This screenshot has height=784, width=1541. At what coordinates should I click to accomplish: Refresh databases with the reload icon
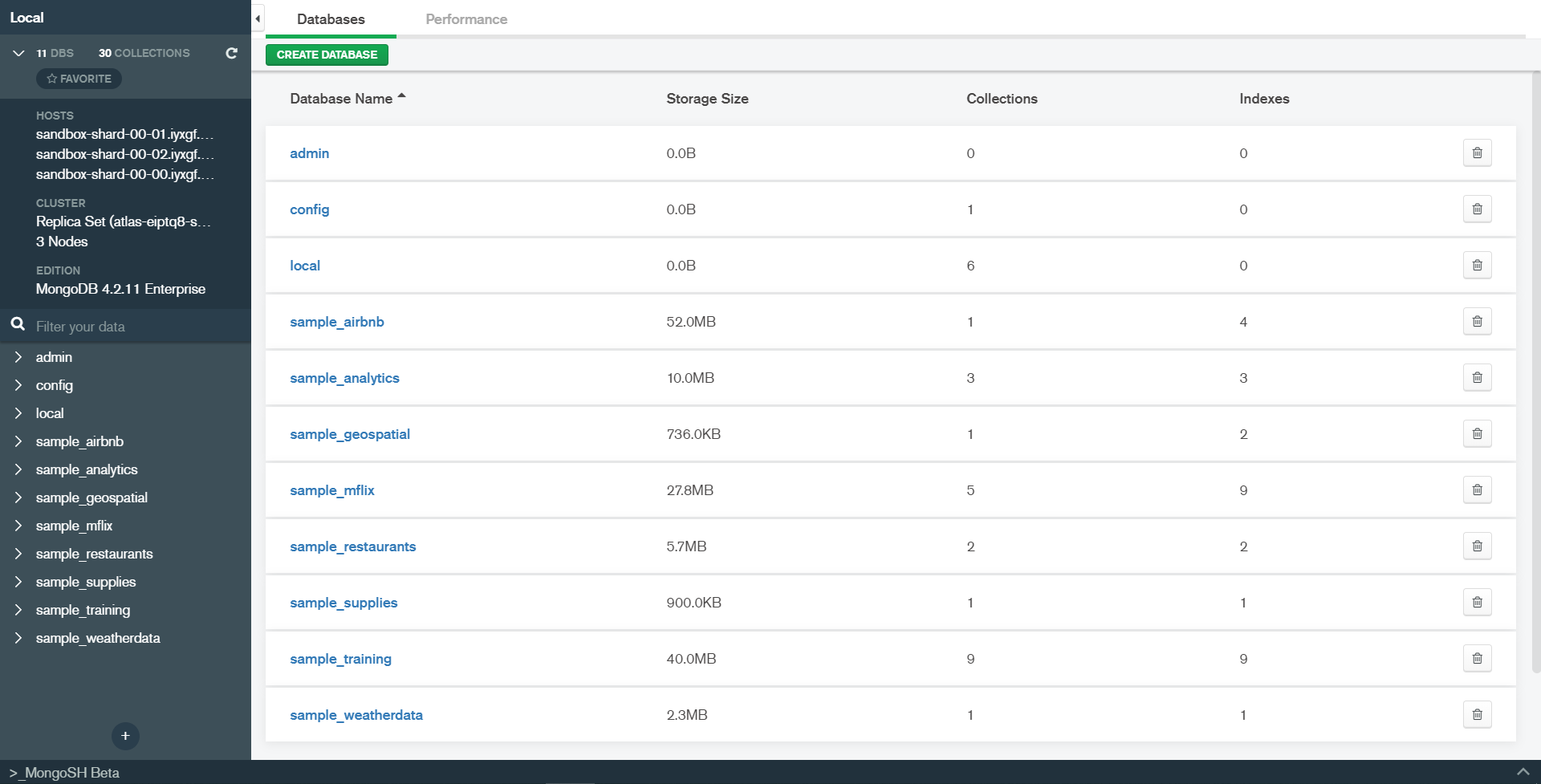click(x=231, y=53)
